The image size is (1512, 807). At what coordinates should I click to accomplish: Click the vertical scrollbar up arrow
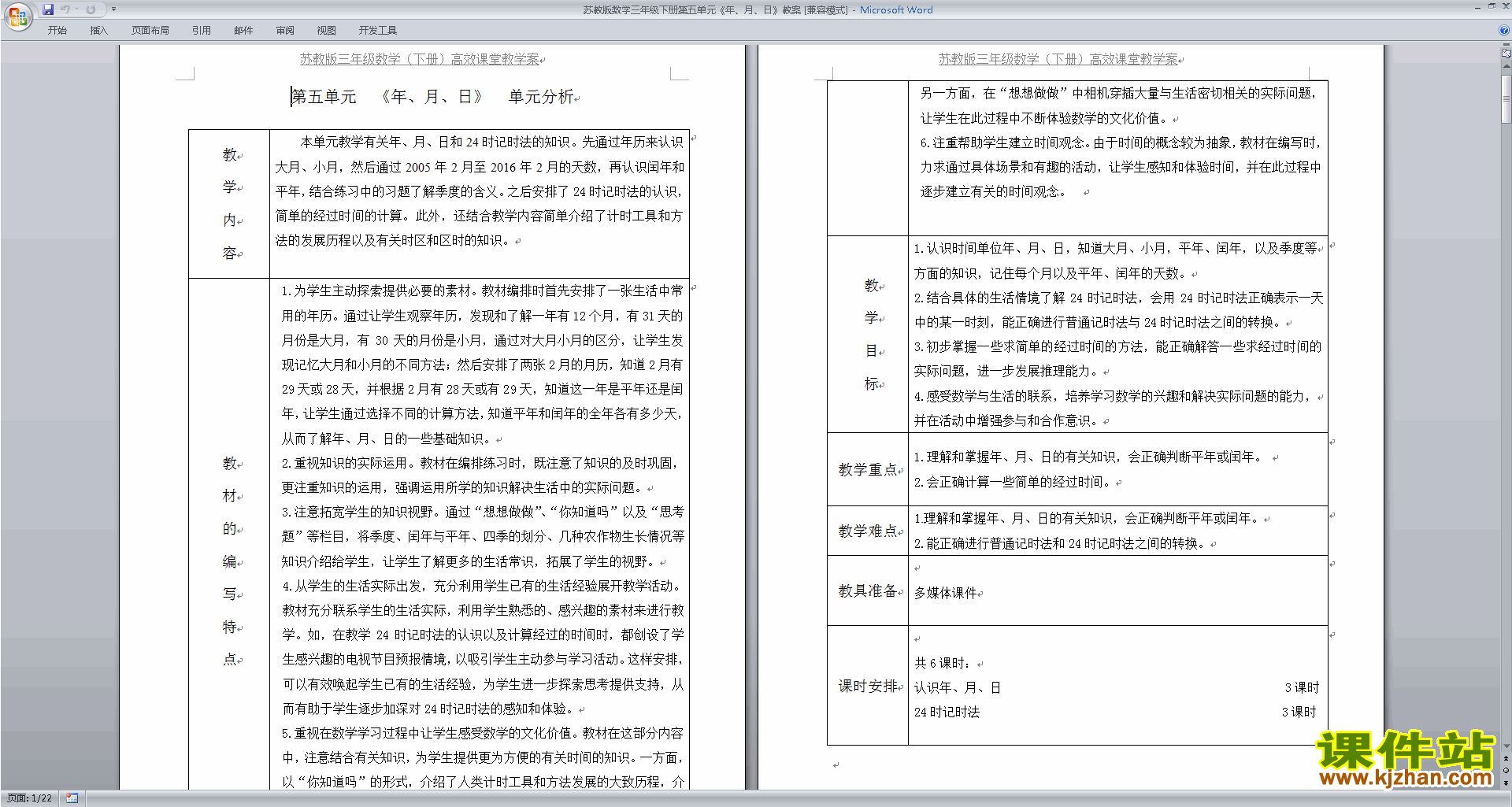click(x=1506, y=68)
